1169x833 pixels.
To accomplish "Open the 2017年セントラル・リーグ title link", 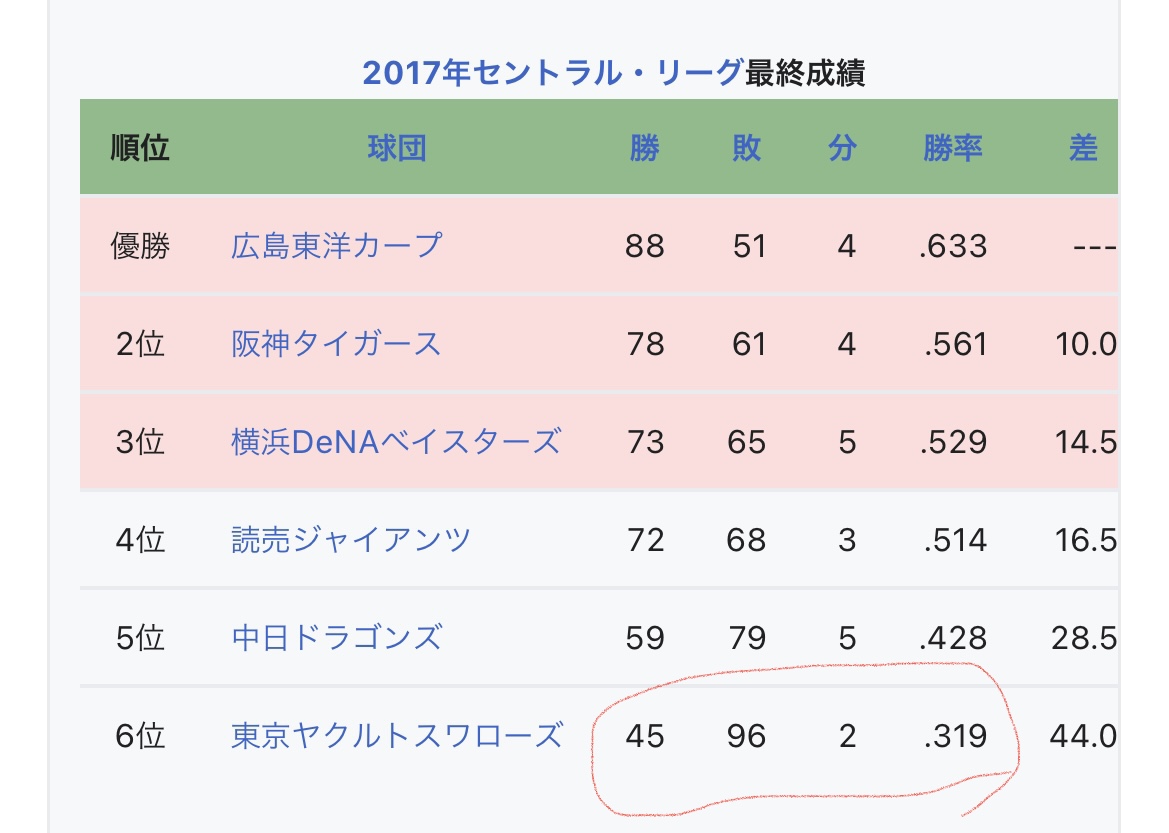I will (552, 73).
